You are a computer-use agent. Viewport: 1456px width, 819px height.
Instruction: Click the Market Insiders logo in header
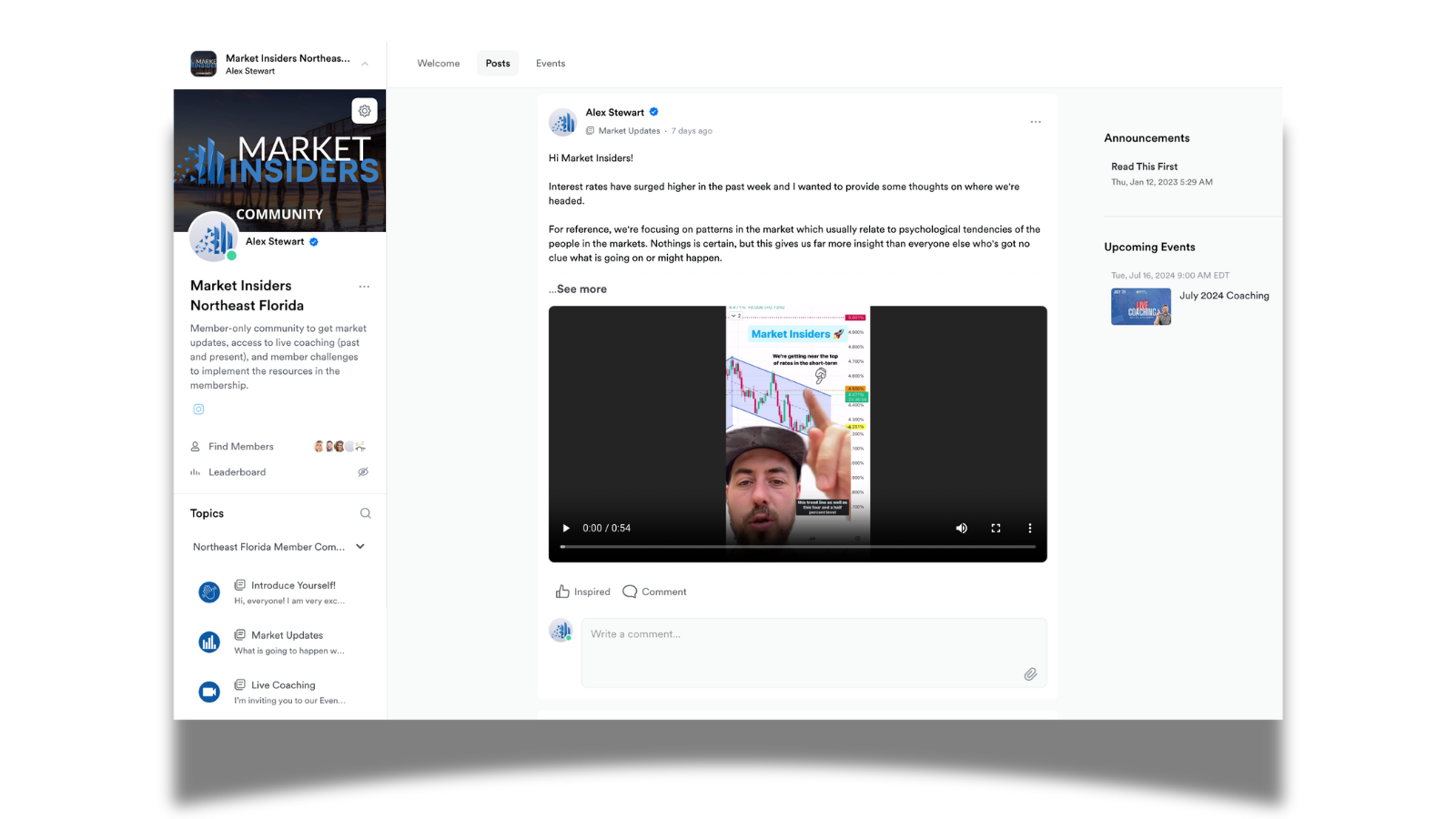(203, 64)
